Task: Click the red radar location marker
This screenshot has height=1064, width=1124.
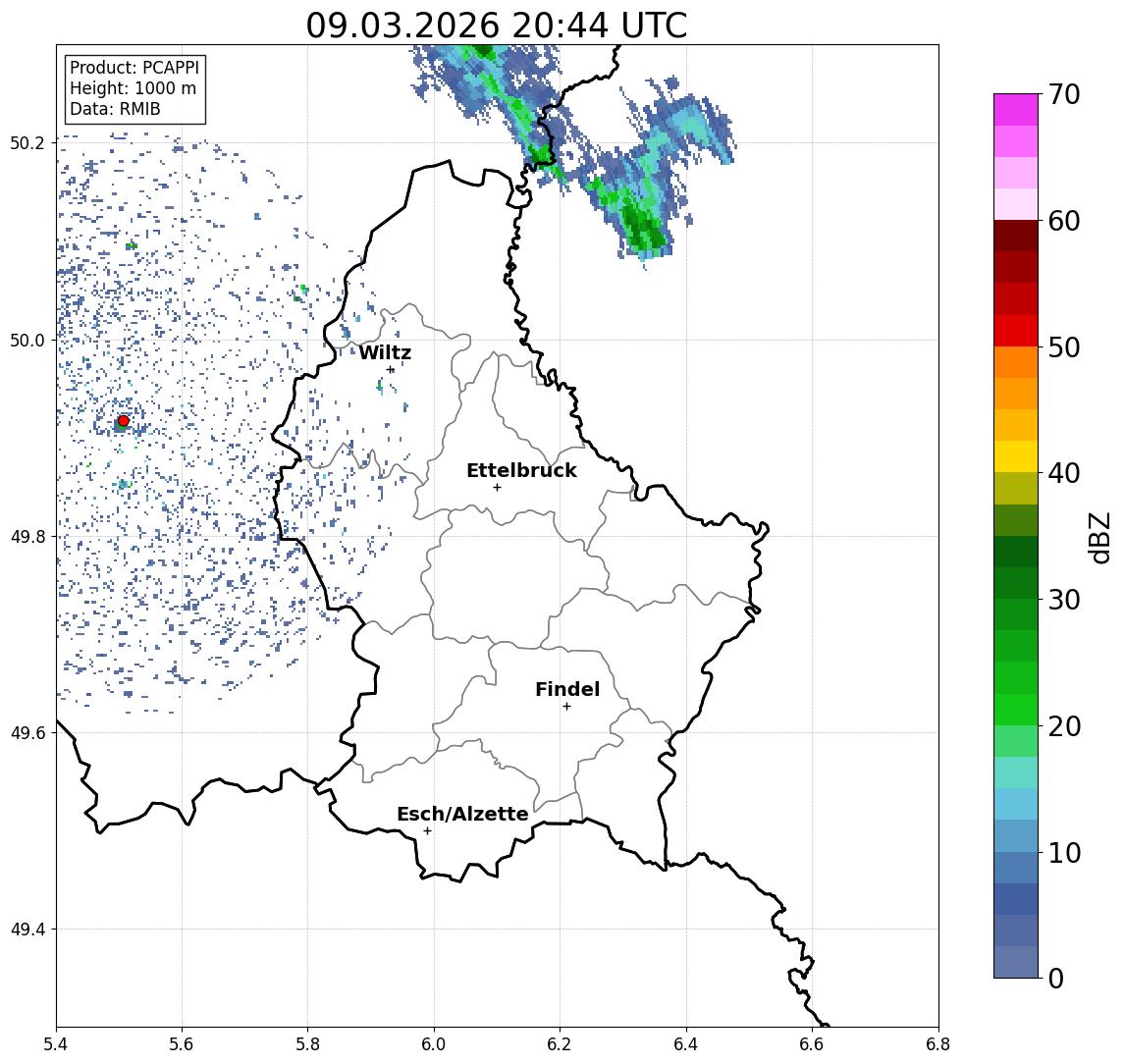Action: (124, 421)
